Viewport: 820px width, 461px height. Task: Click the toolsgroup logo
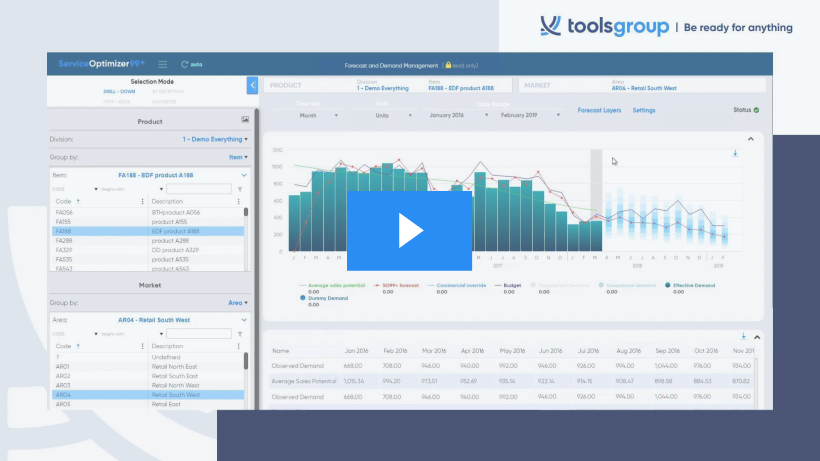point(605,26)
